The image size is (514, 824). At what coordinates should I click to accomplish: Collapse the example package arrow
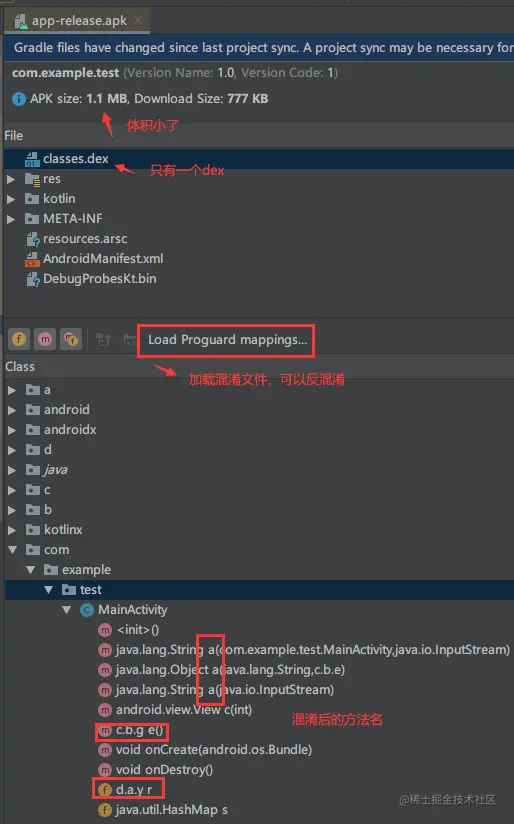pyautogui.click(x=30, y=570)
